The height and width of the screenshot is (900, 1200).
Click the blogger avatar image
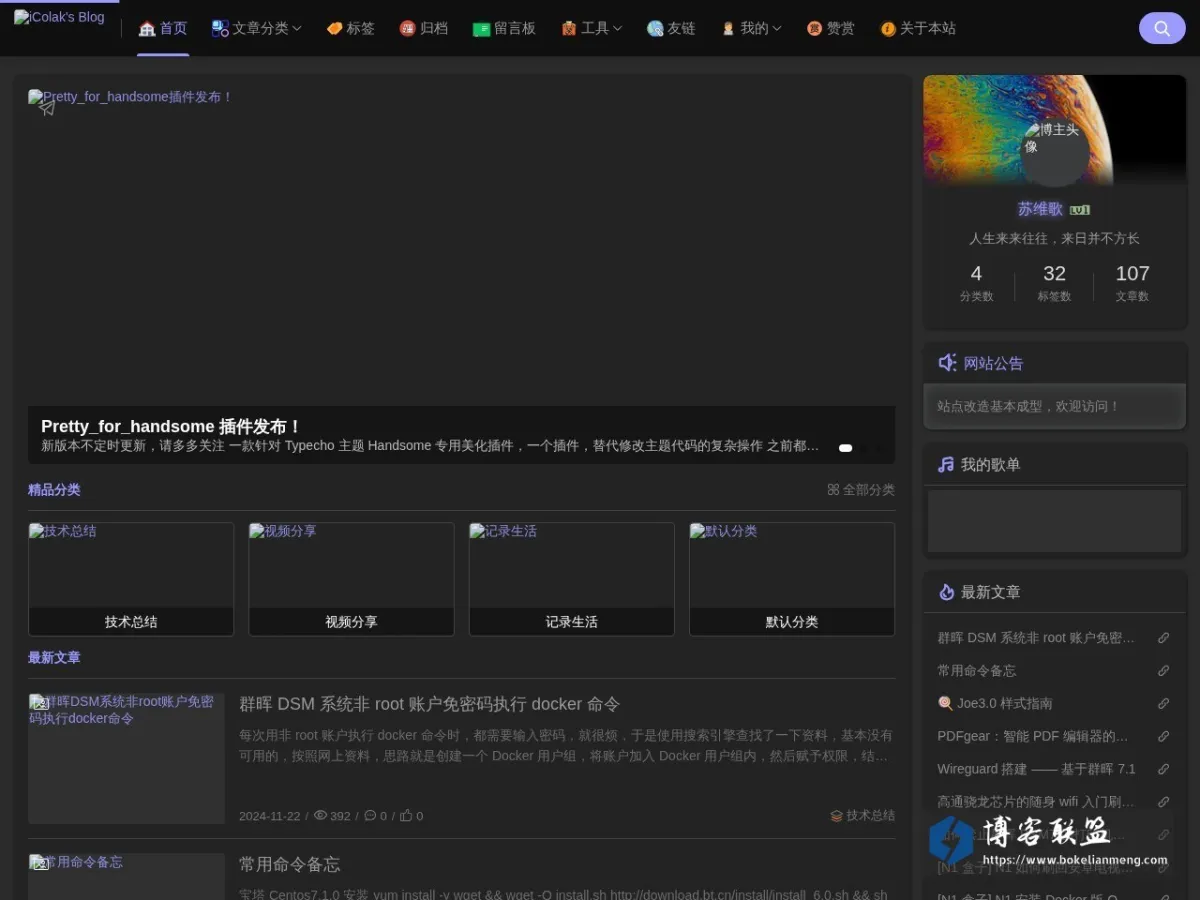1054,150
